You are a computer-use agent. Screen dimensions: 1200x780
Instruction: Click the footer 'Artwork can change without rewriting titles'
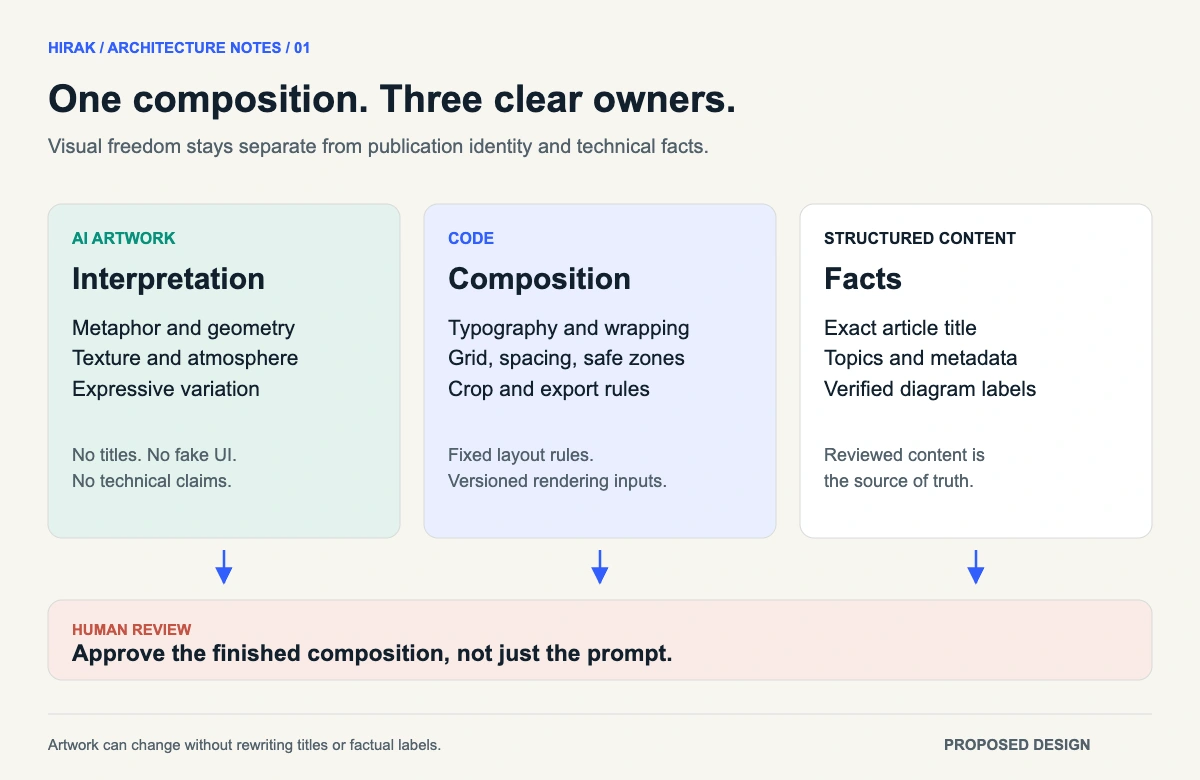pos(244,745)
